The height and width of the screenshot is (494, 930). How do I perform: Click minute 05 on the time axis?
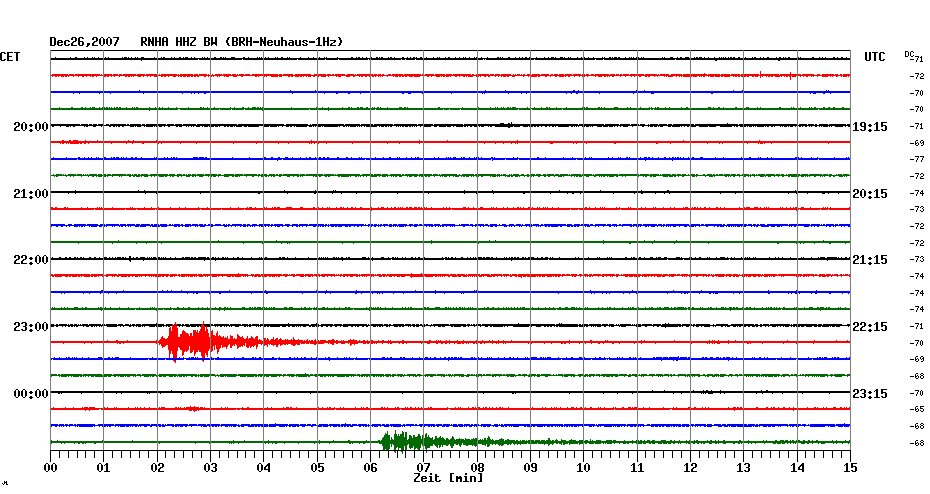pos(317,467)
